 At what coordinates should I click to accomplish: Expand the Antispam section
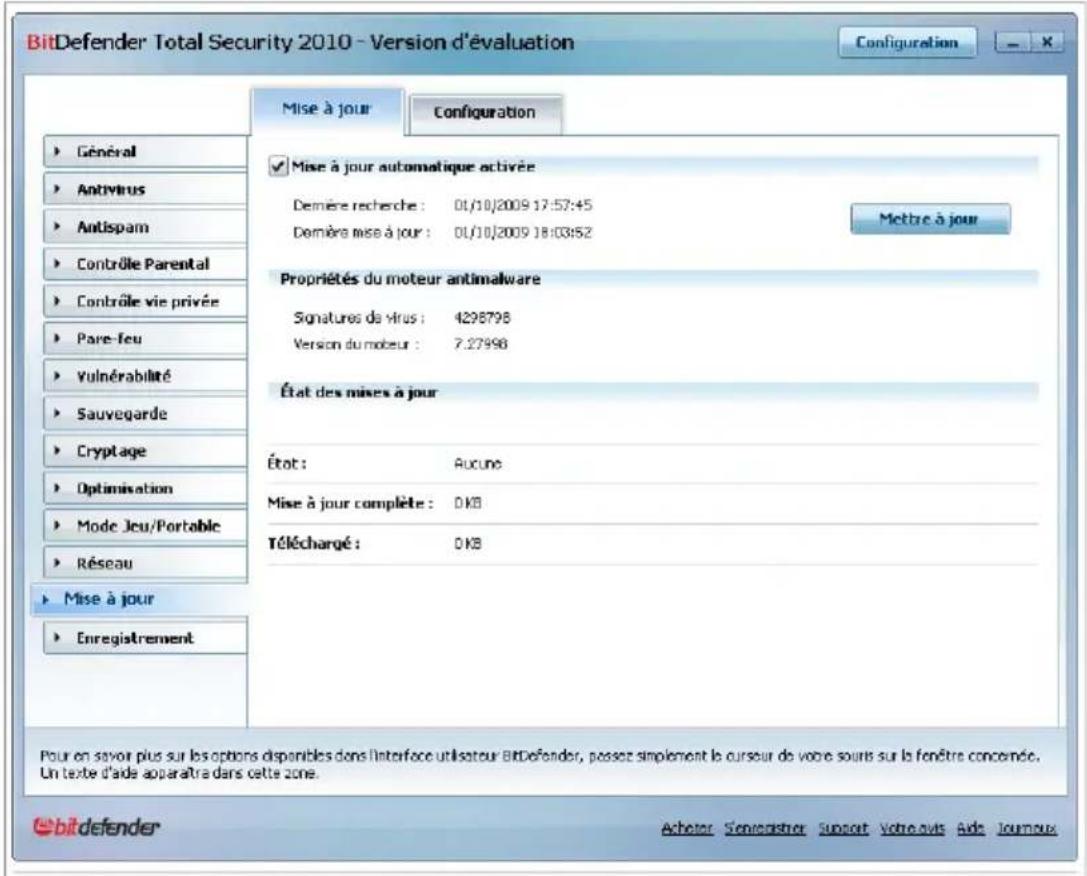tap(146, 227)
